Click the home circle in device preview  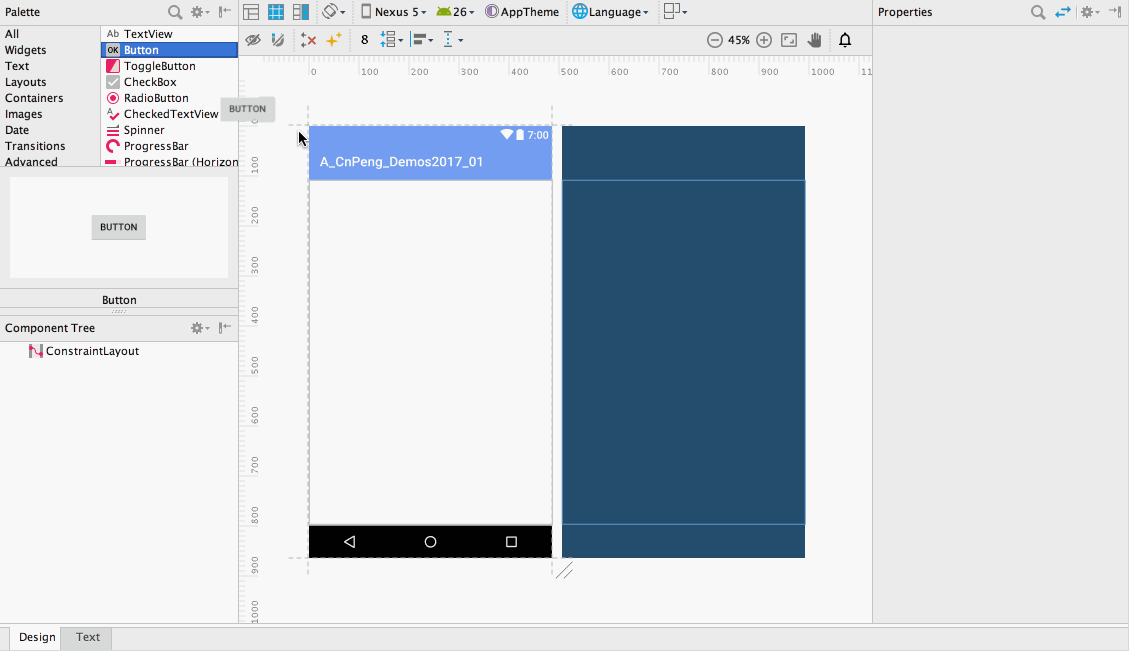[x=431, y=542]
